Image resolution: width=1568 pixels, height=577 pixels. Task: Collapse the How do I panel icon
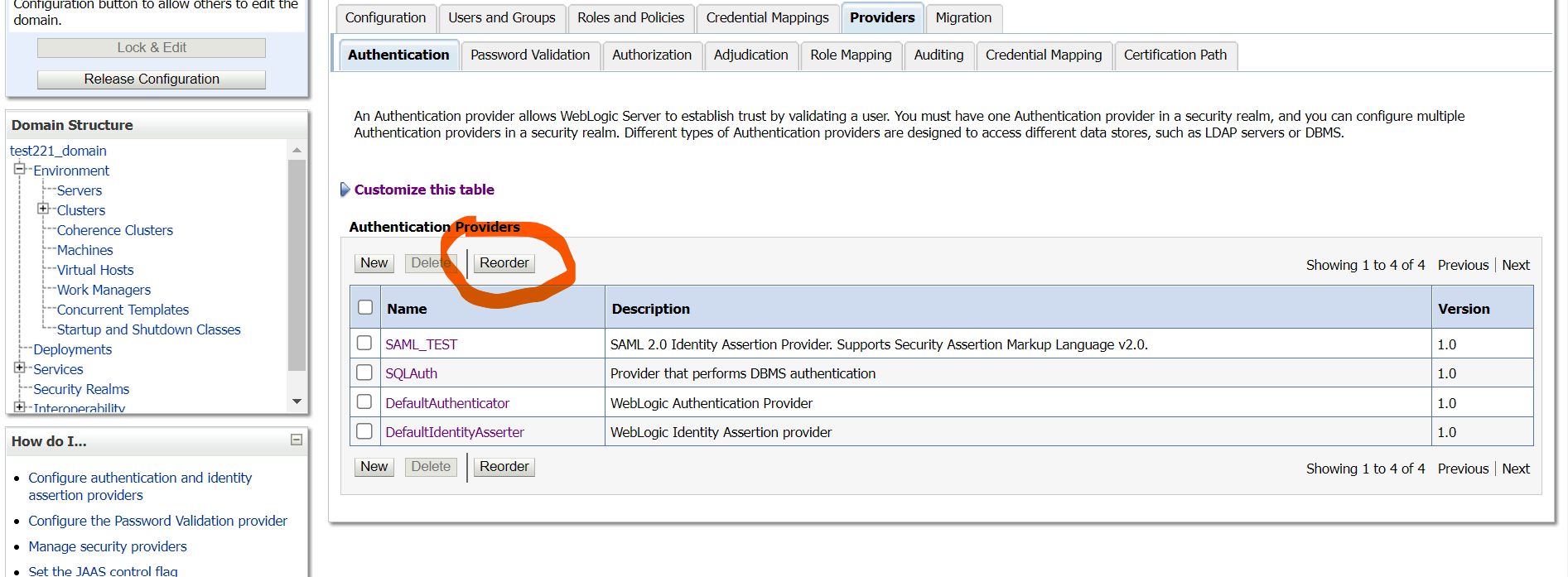(x=296, y=440)
